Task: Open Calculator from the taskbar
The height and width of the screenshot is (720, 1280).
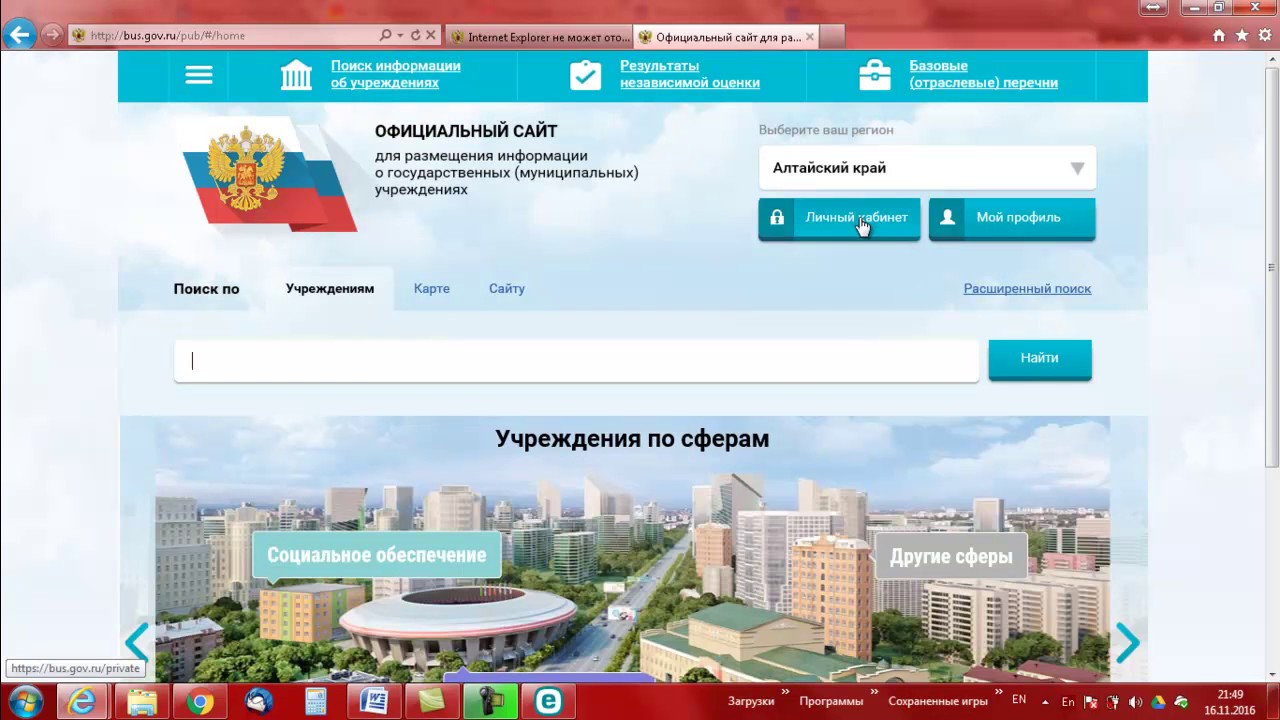Action: pos(316,702)
